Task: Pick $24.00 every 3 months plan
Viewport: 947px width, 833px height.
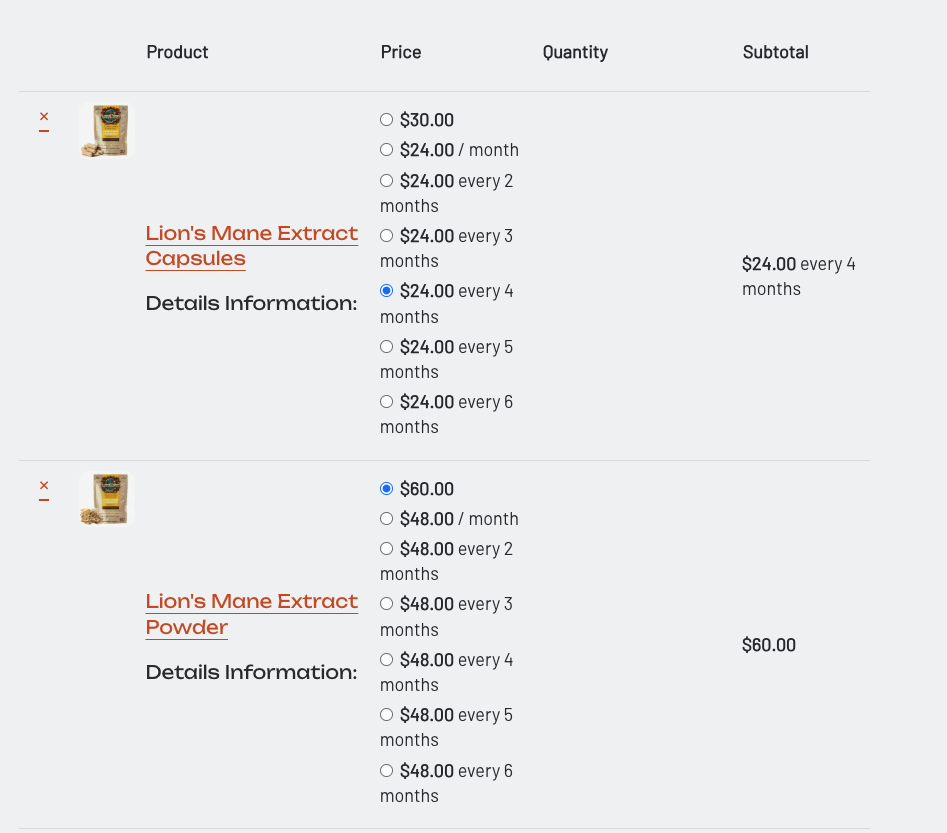Action: click(x=387, y=236)
